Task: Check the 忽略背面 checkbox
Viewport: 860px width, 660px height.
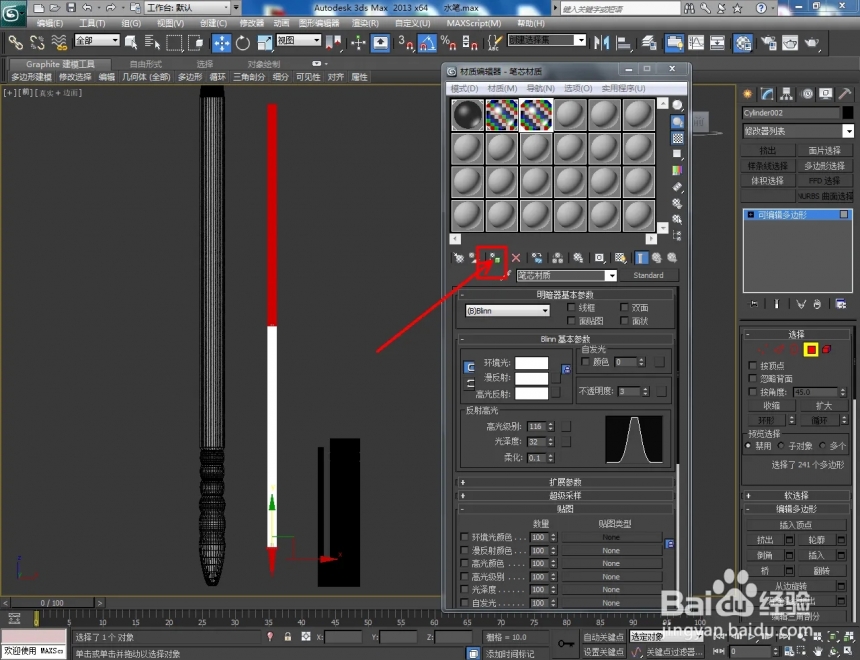Action: pos(752,379)
